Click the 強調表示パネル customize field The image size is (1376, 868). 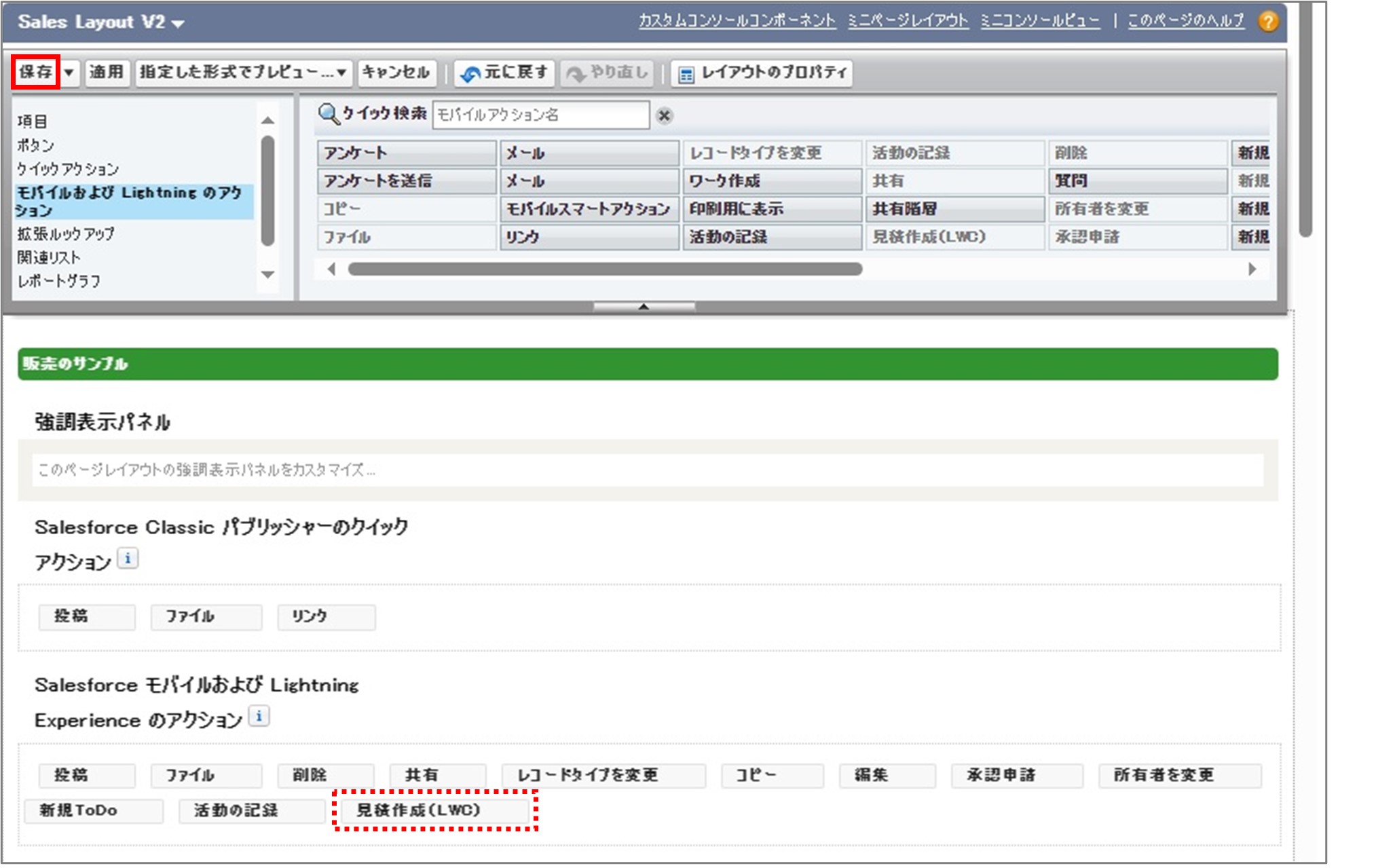pyautogui.click(x=648, y=470)
